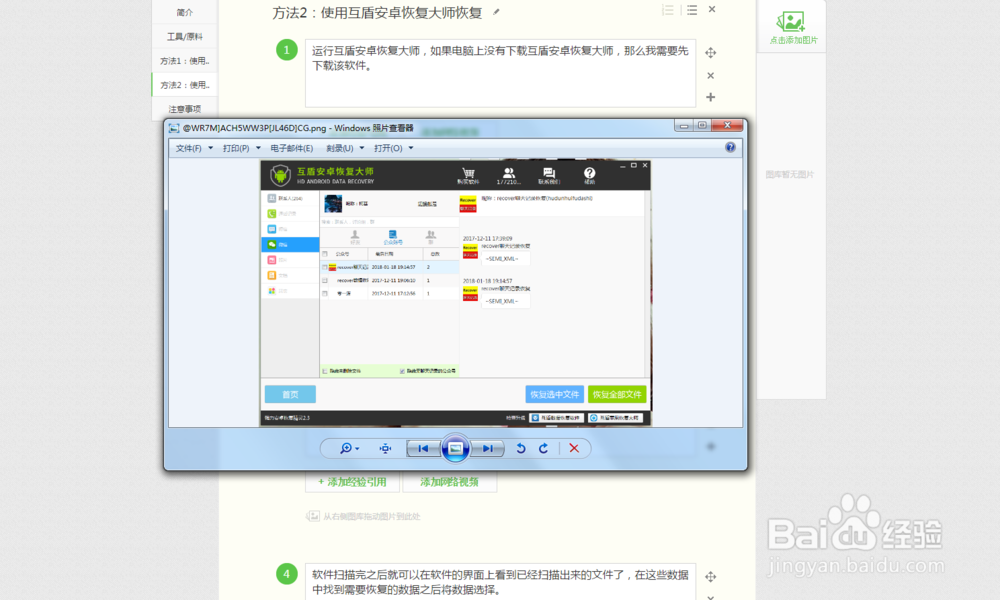Check the box beside the recover聊天记录 row
This screenshot has height=600, width=1000.
coord(325,267)
